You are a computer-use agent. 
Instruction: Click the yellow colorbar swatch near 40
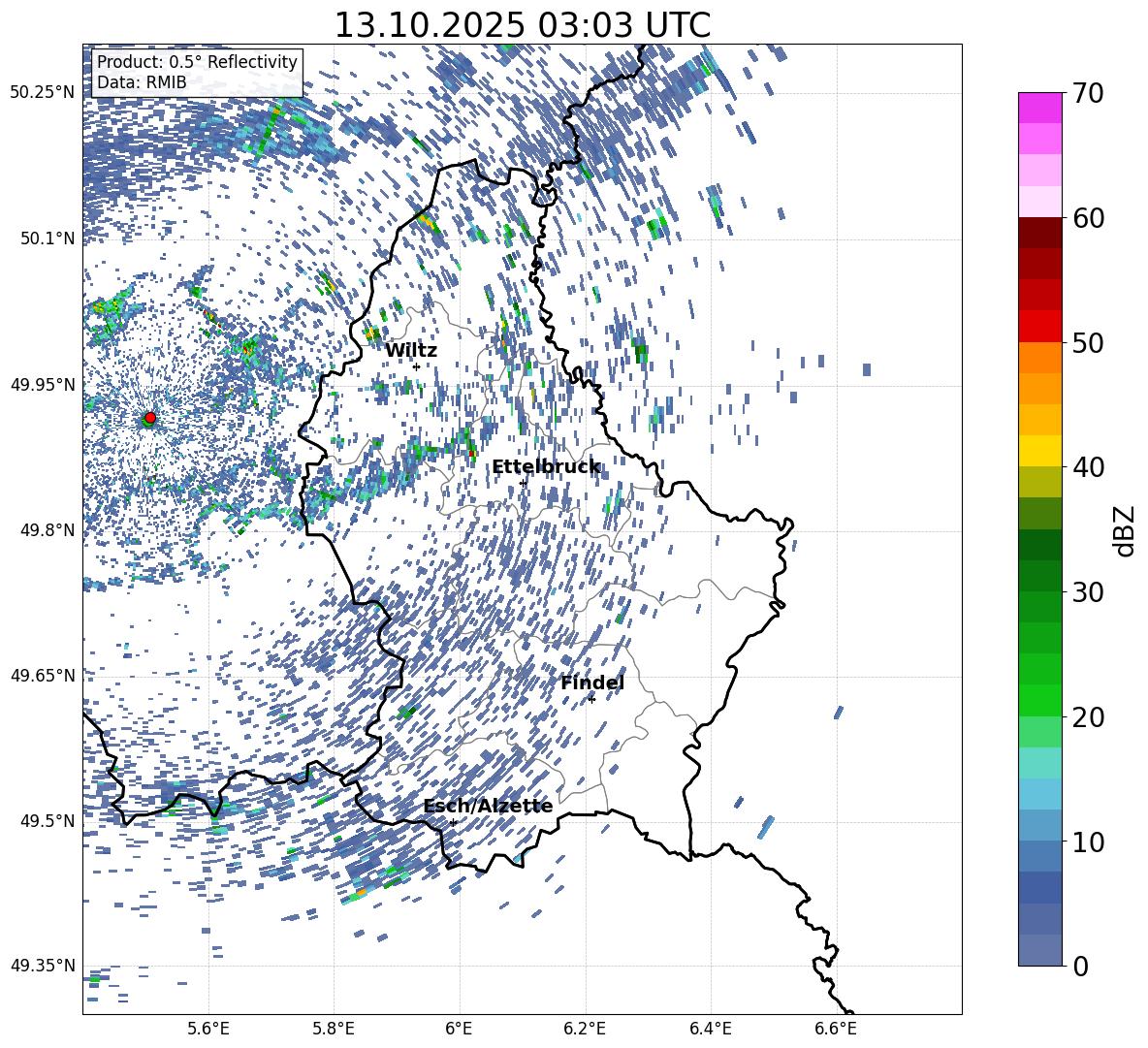pos(1039,451)
